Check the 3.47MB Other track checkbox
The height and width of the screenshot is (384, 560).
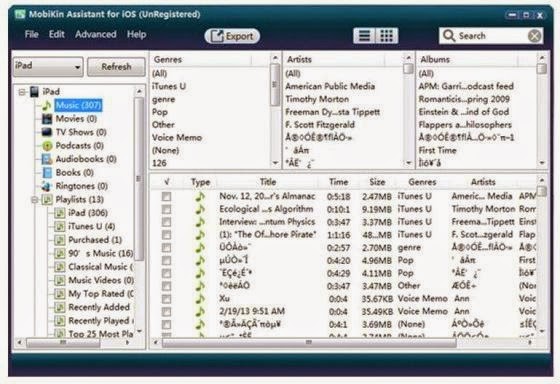coord(166,286)
